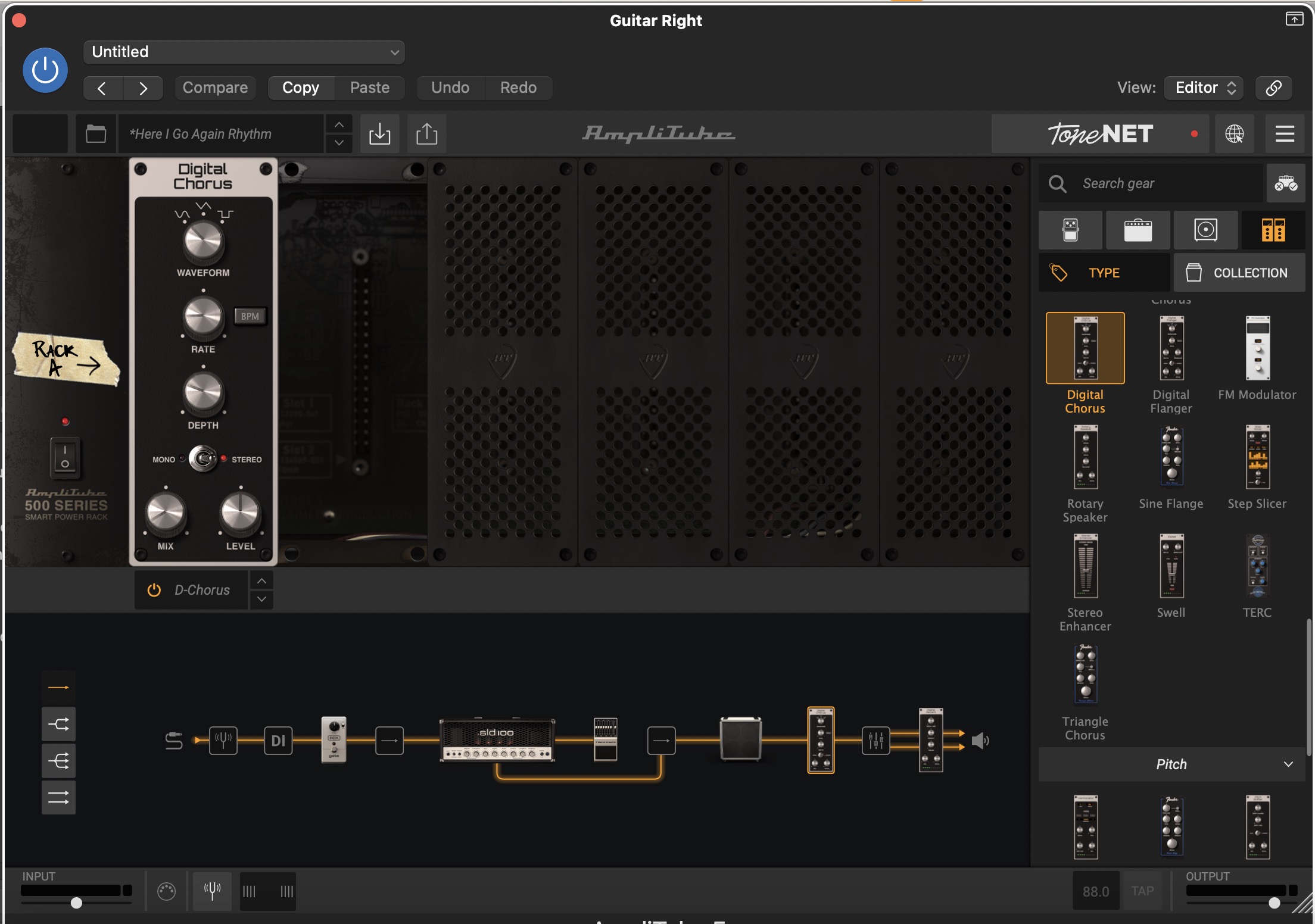Select the Sine Flange gear thumbnail
The height and width of the screenshot is (924, 1315).
tap(1171, 457)
